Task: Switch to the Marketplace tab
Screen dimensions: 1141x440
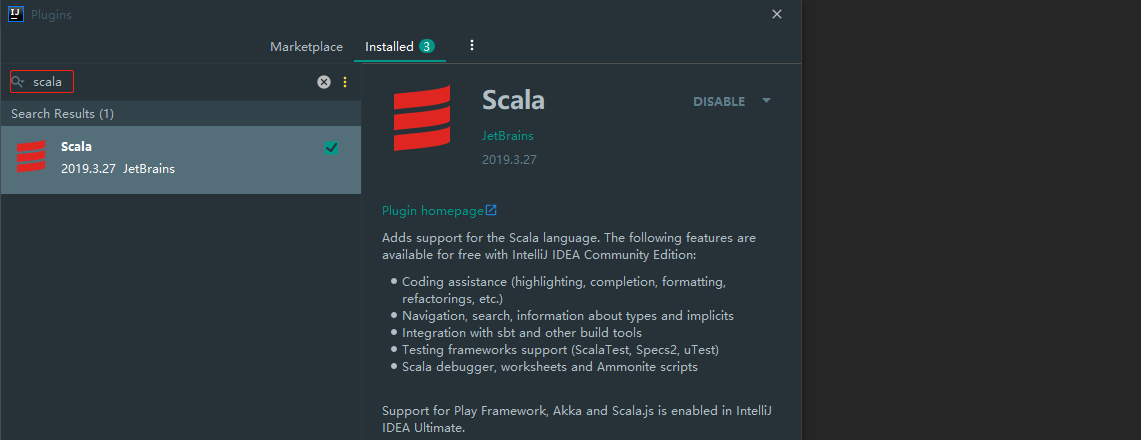Action: tap(306, 47)
